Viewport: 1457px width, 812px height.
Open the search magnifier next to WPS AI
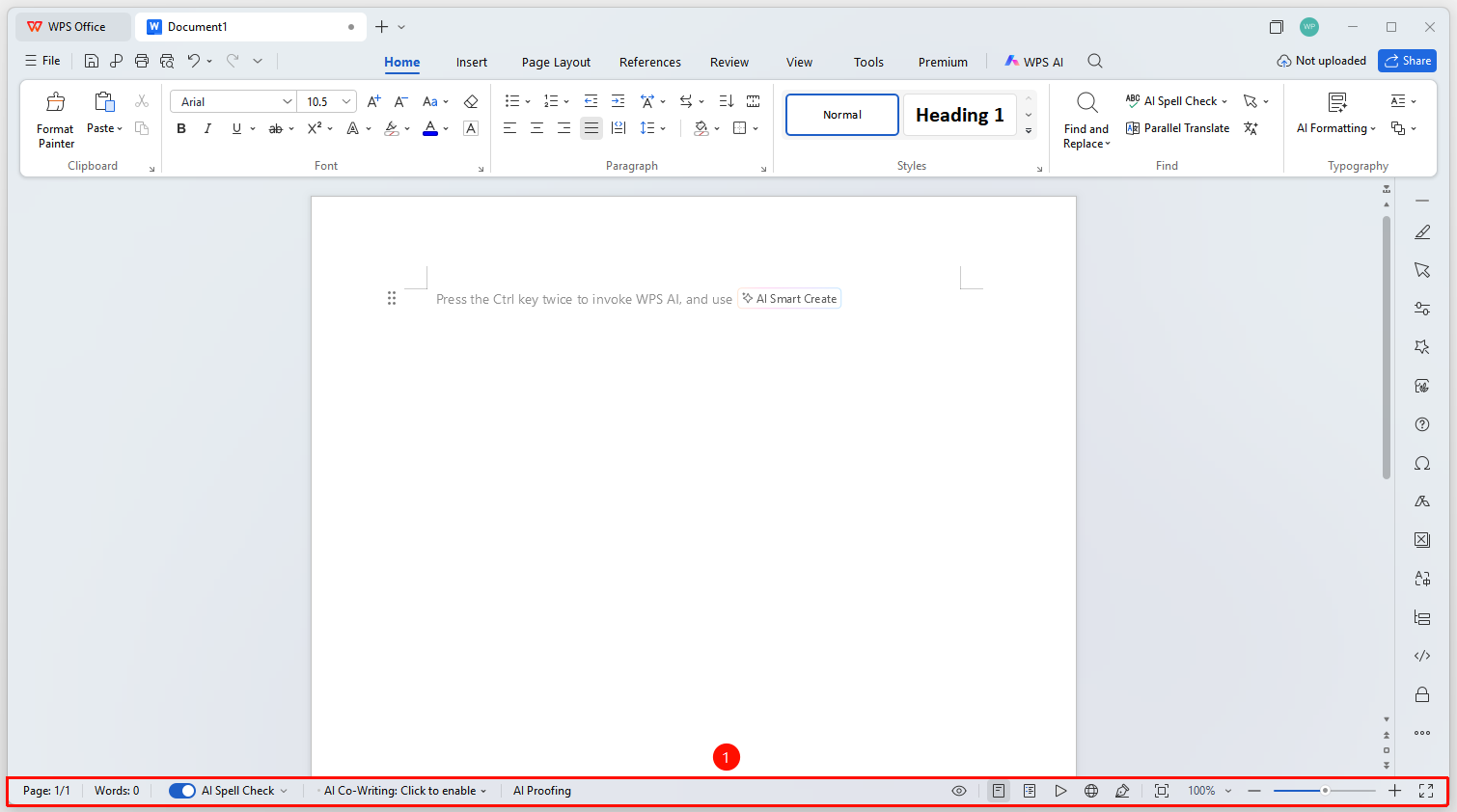tap(1095, 61)
